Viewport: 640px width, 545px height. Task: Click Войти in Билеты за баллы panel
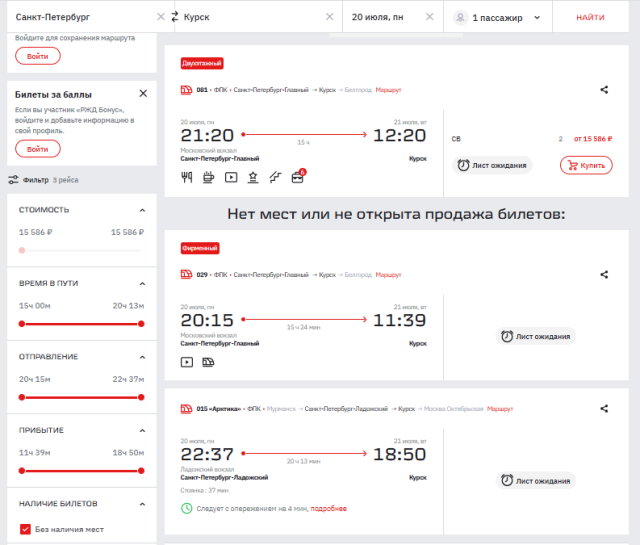pyautogui.click(x=38, y=149)
